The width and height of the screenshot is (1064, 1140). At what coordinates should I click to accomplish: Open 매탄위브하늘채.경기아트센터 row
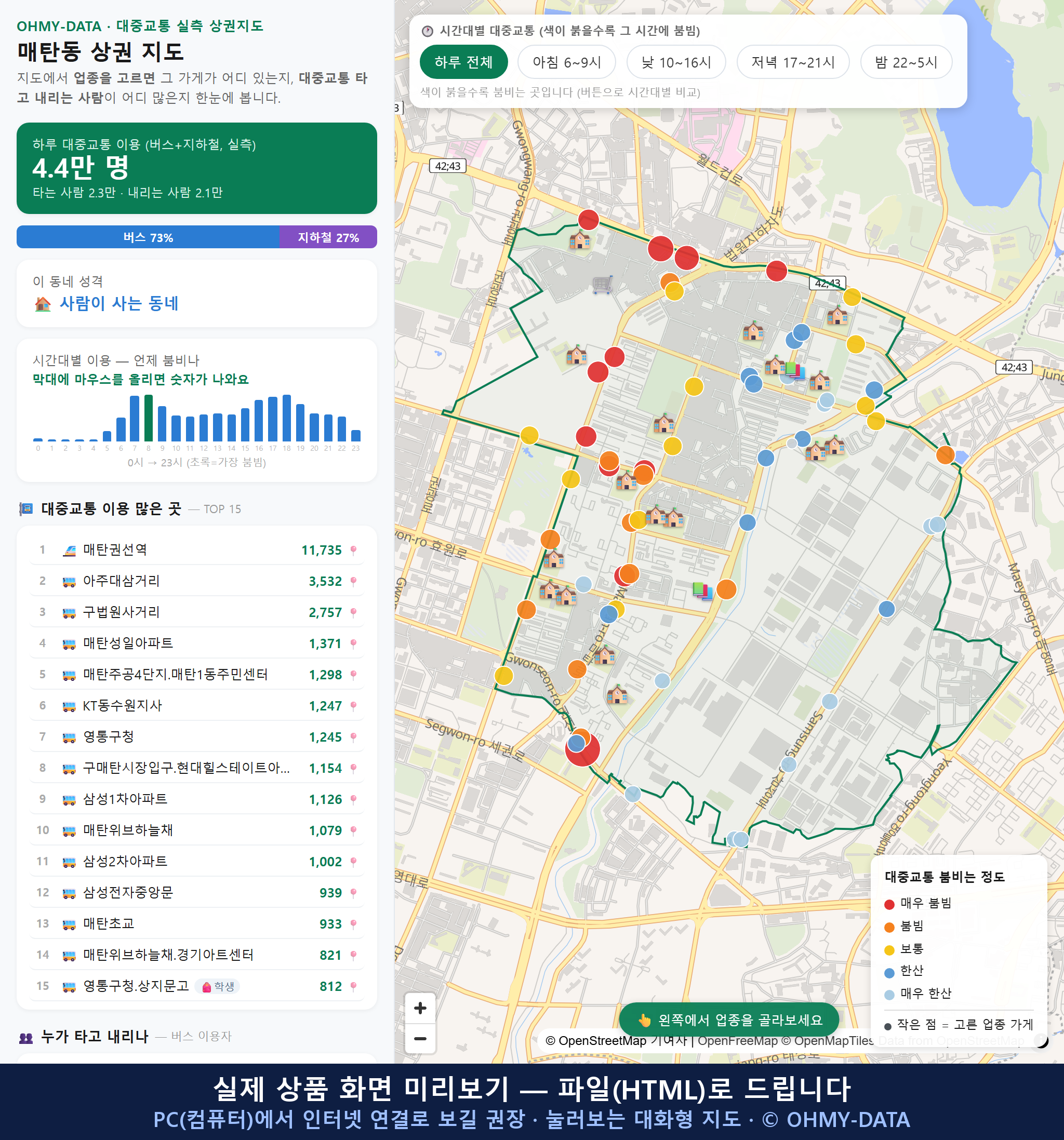pyautogui.click(x=197, y=955)
